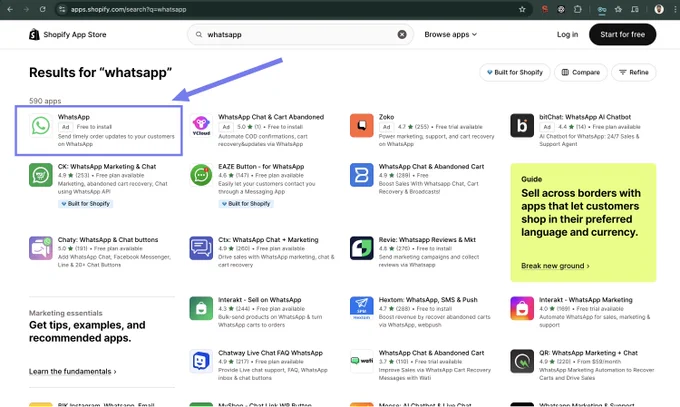This screenshot has width=680, height=407.
Task: Click the Shopify App Store logo
Action: (x=70, y=34)
